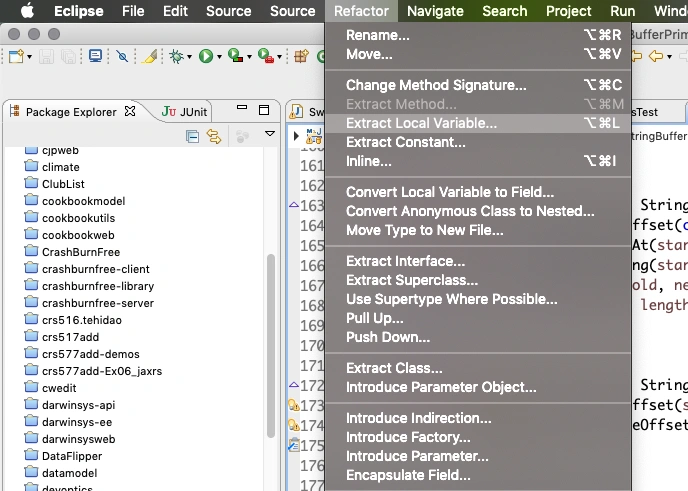Select the ClubList project

click(63, 184)
